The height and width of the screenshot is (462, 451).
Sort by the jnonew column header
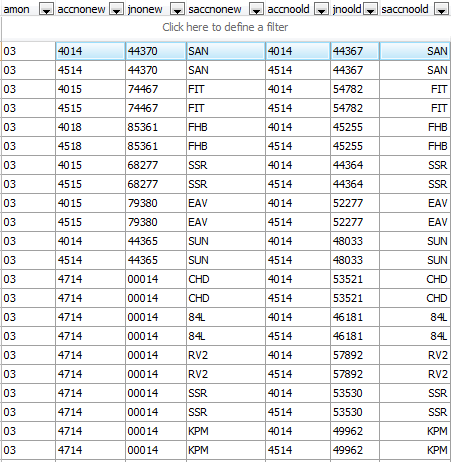point(145,9)
